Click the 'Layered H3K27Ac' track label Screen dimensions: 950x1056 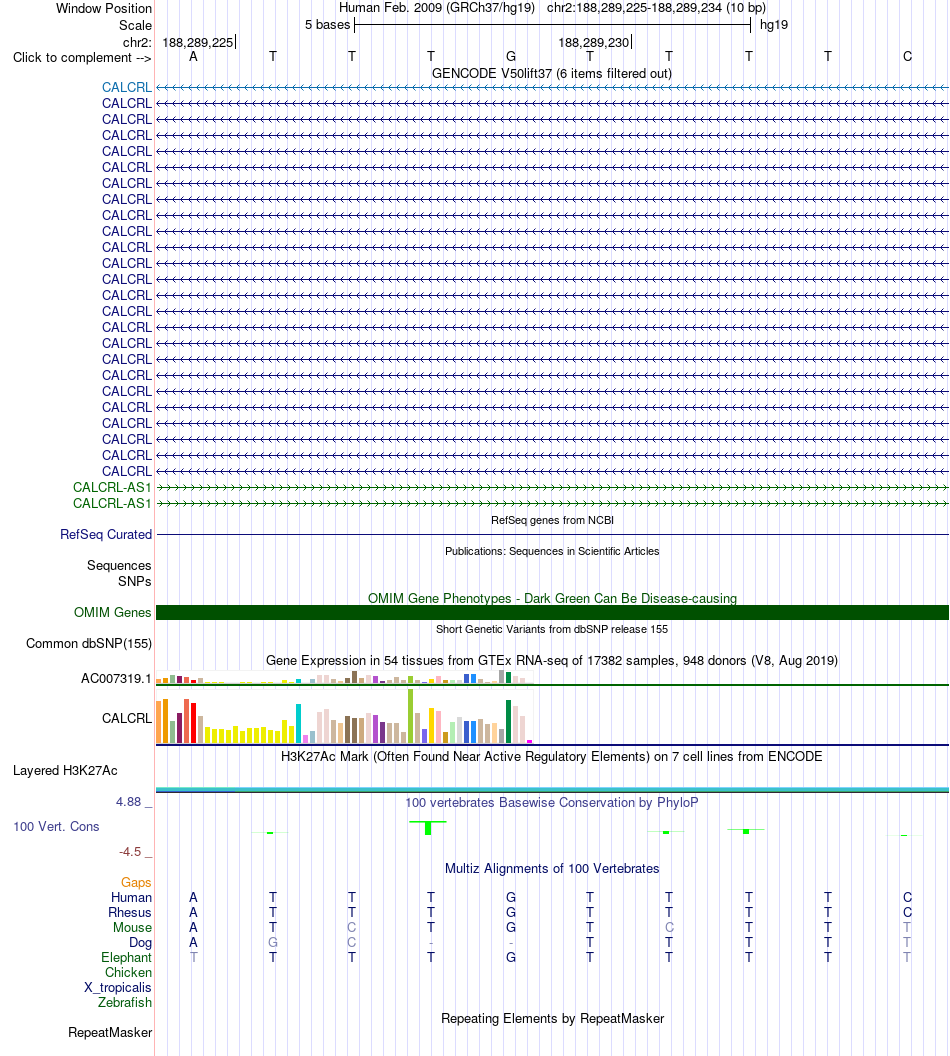(x=65, y=771)
